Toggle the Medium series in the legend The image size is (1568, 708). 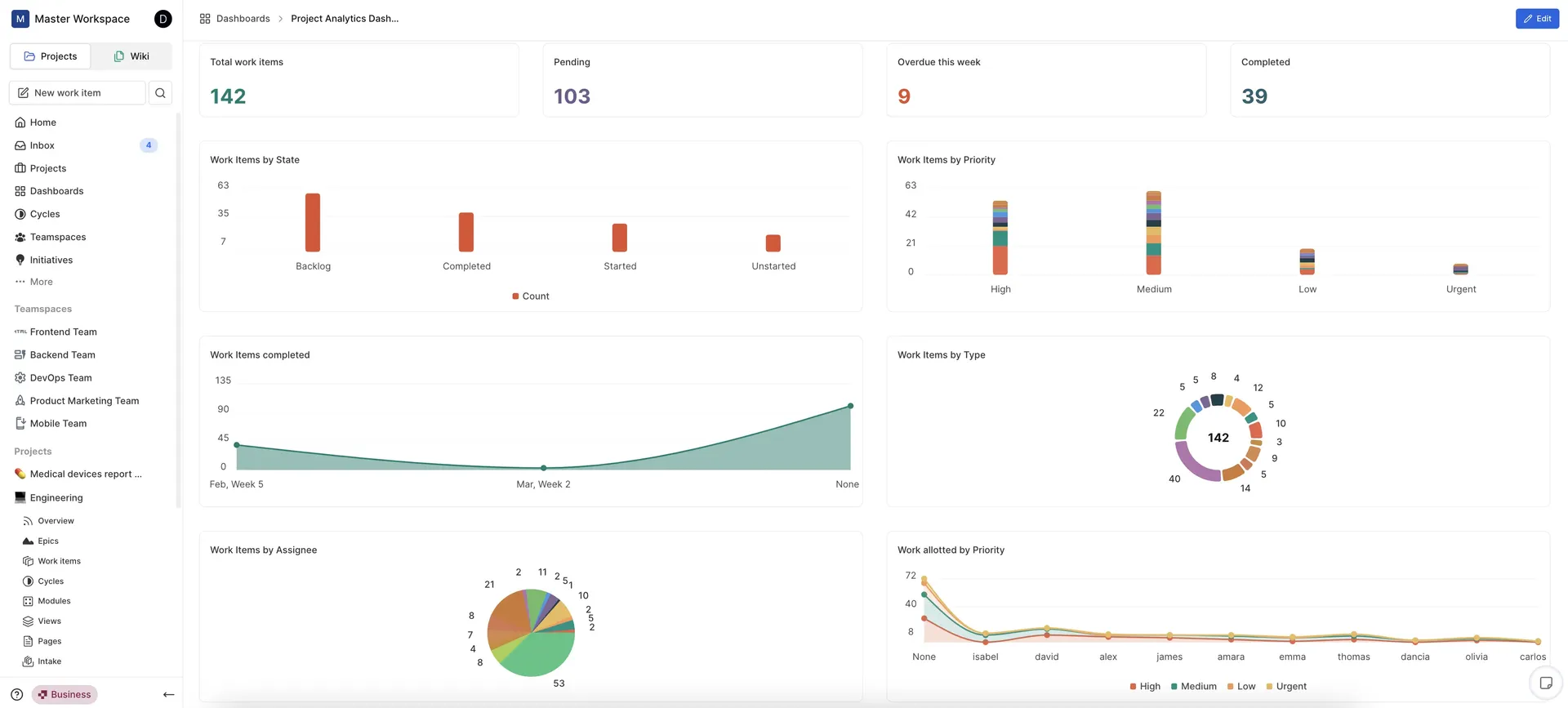point(1193,687)
